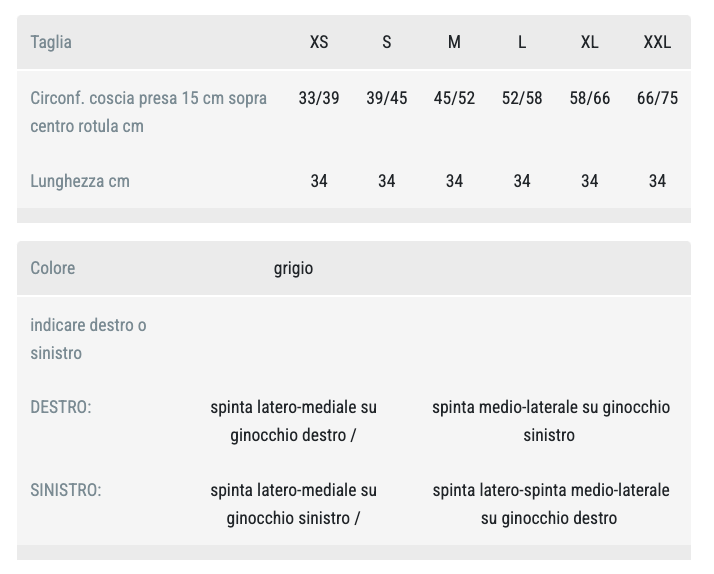714x574 pixels.
Task: Select the 39/45 circumference value
Action: (x=387, y=98)
